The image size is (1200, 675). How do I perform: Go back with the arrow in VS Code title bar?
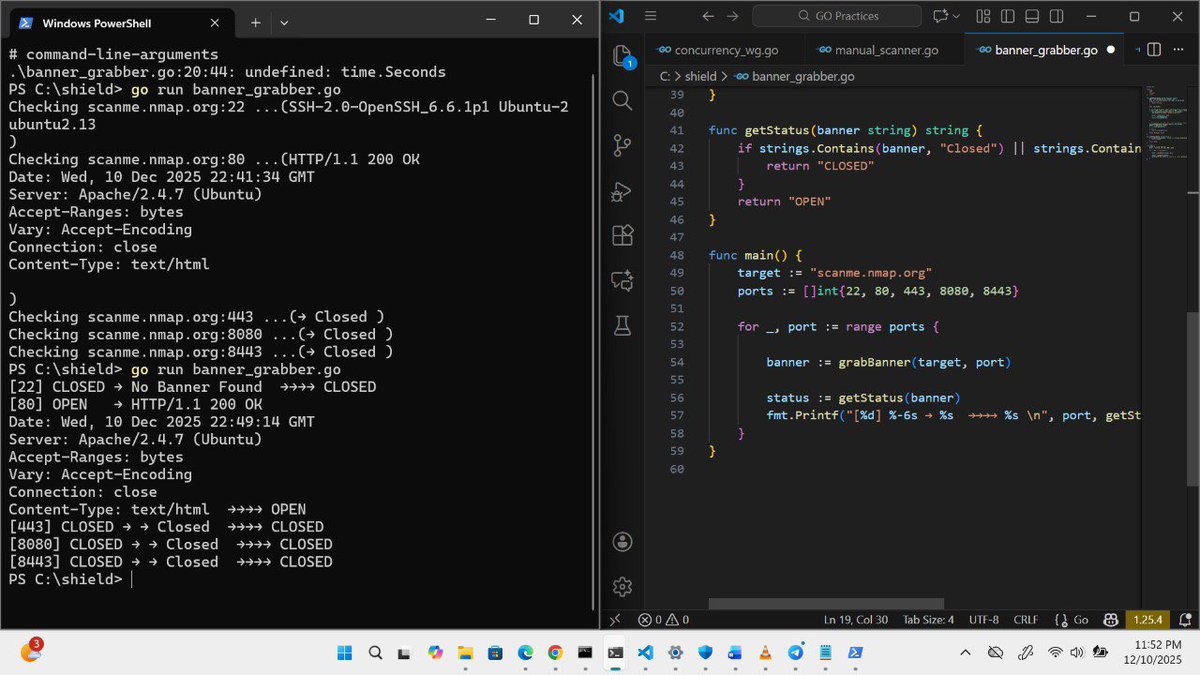click(708, 16)
